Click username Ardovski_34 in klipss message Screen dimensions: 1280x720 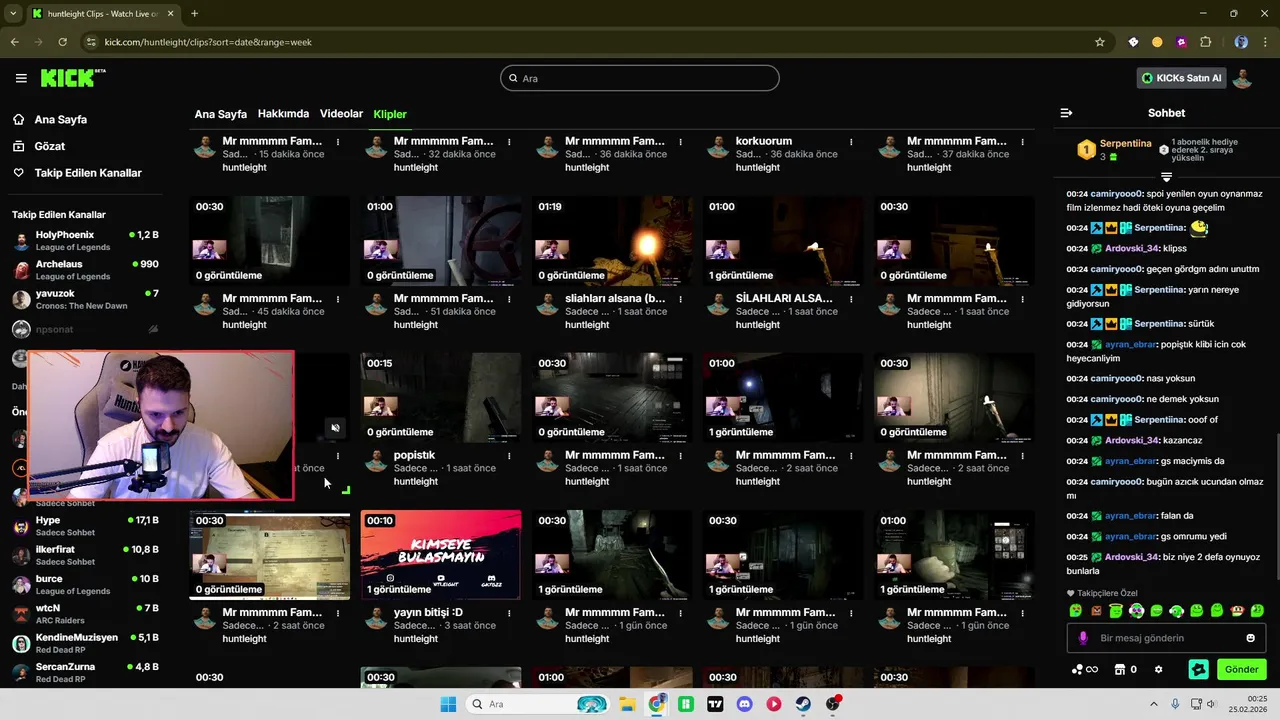(1132, 248)
